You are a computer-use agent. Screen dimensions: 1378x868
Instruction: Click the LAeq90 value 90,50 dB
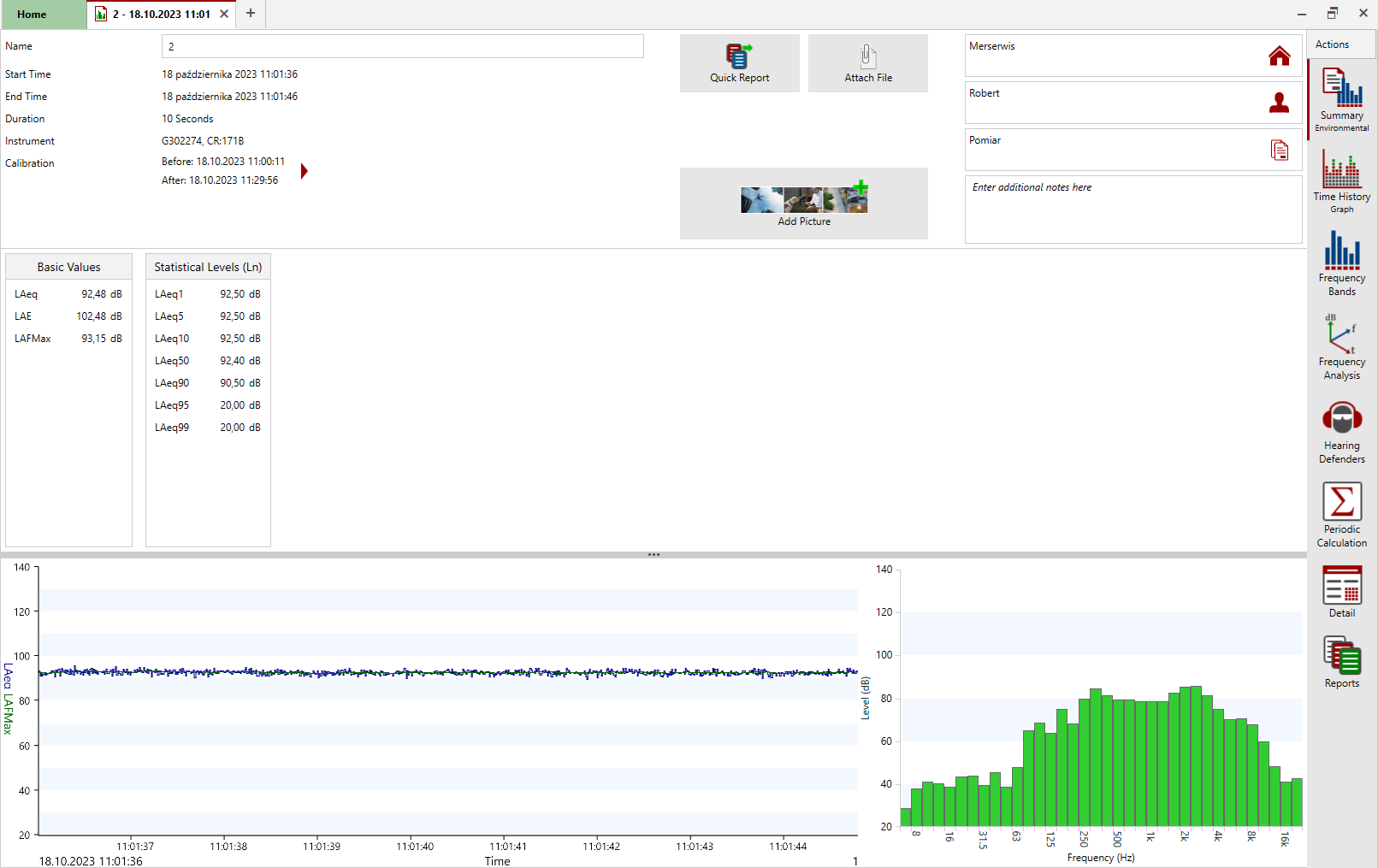(240, 383)
